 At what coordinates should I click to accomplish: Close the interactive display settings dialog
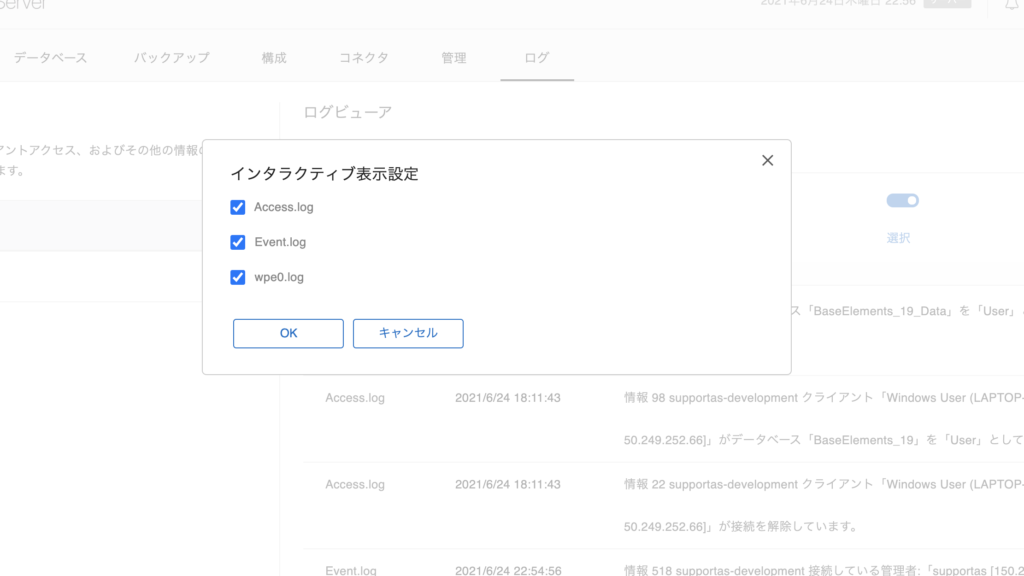[x=767, y=160]
